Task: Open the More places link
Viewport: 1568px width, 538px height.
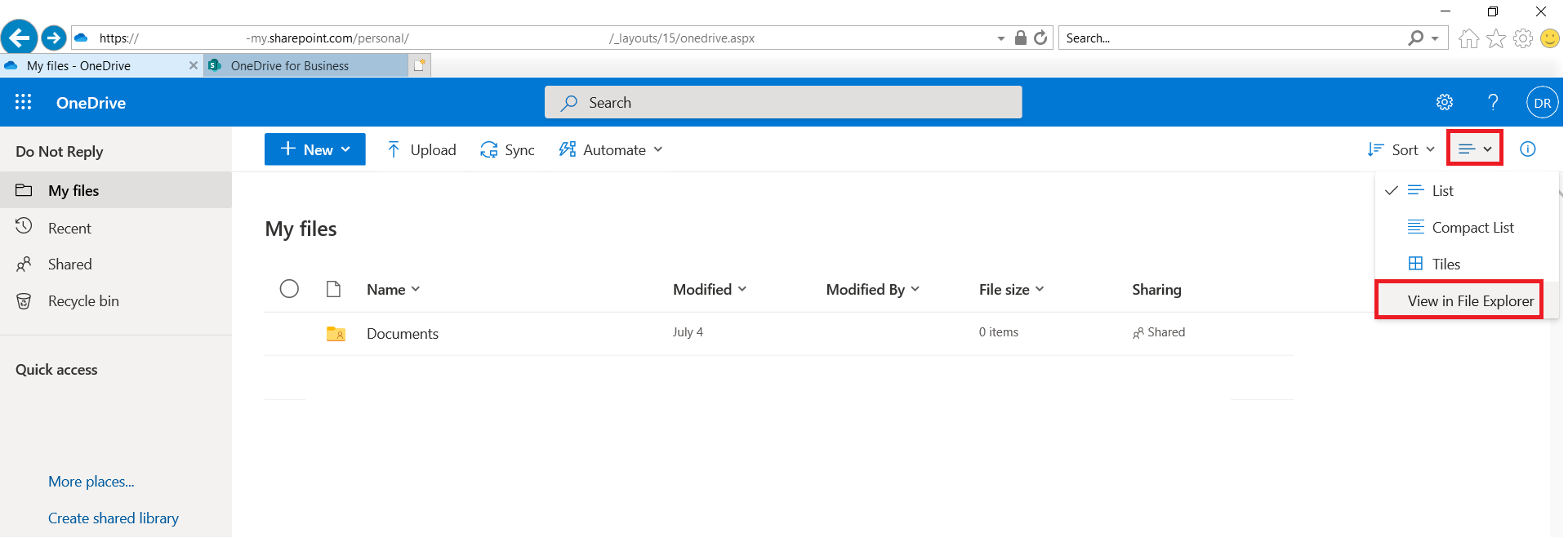Action: [91, 482]
